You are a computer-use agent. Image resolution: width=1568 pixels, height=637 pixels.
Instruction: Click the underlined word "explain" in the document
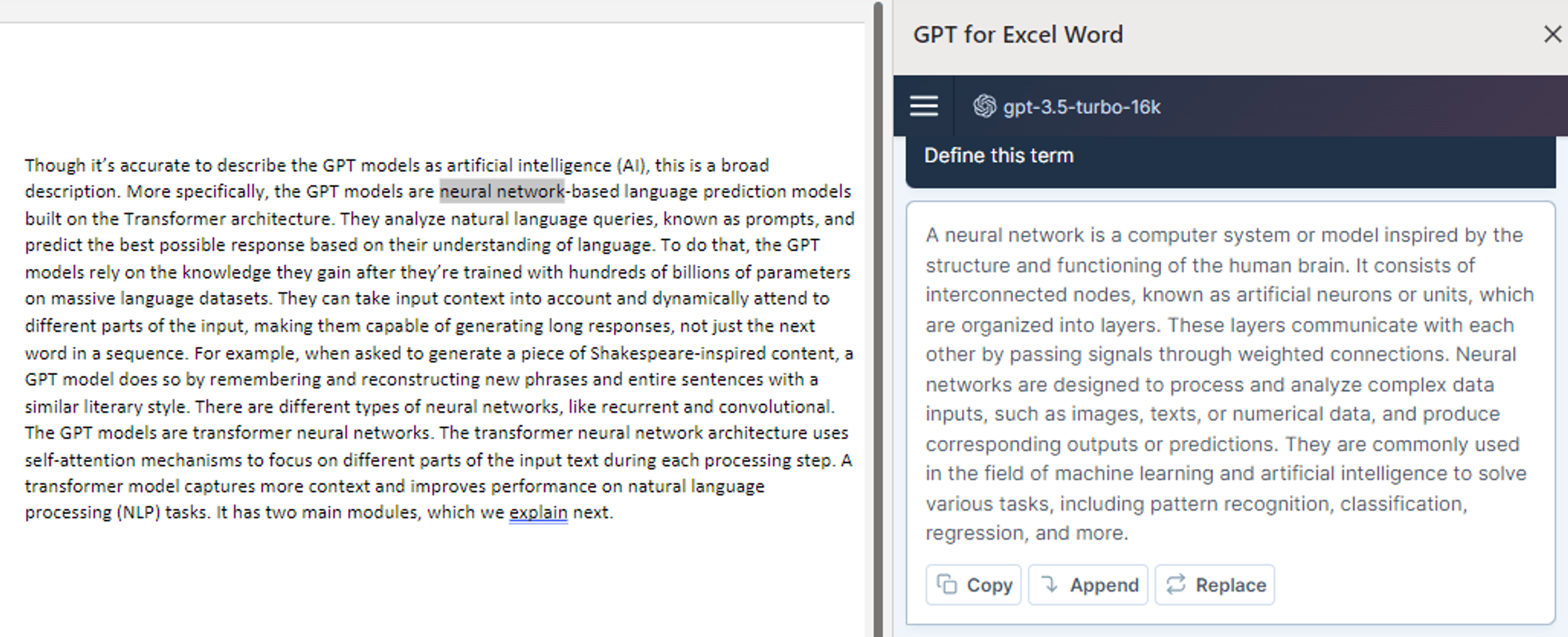tap(538, 512)
